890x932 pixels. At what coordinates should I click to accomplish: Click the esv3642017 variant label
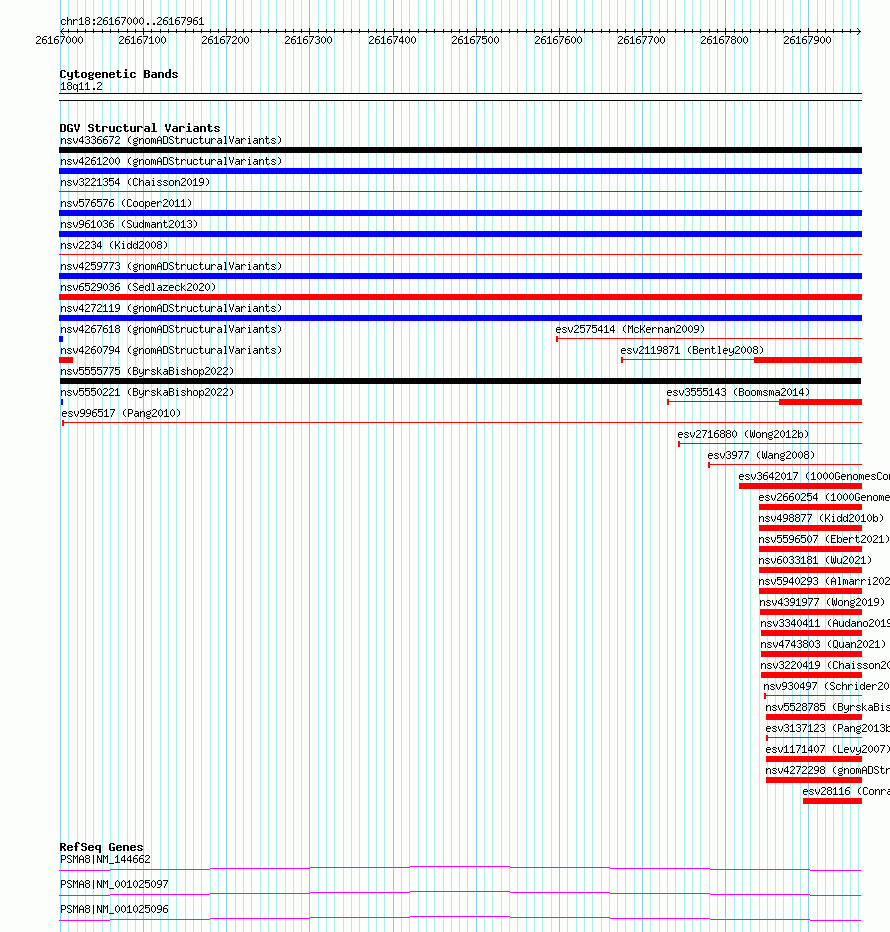pos(814,476)
